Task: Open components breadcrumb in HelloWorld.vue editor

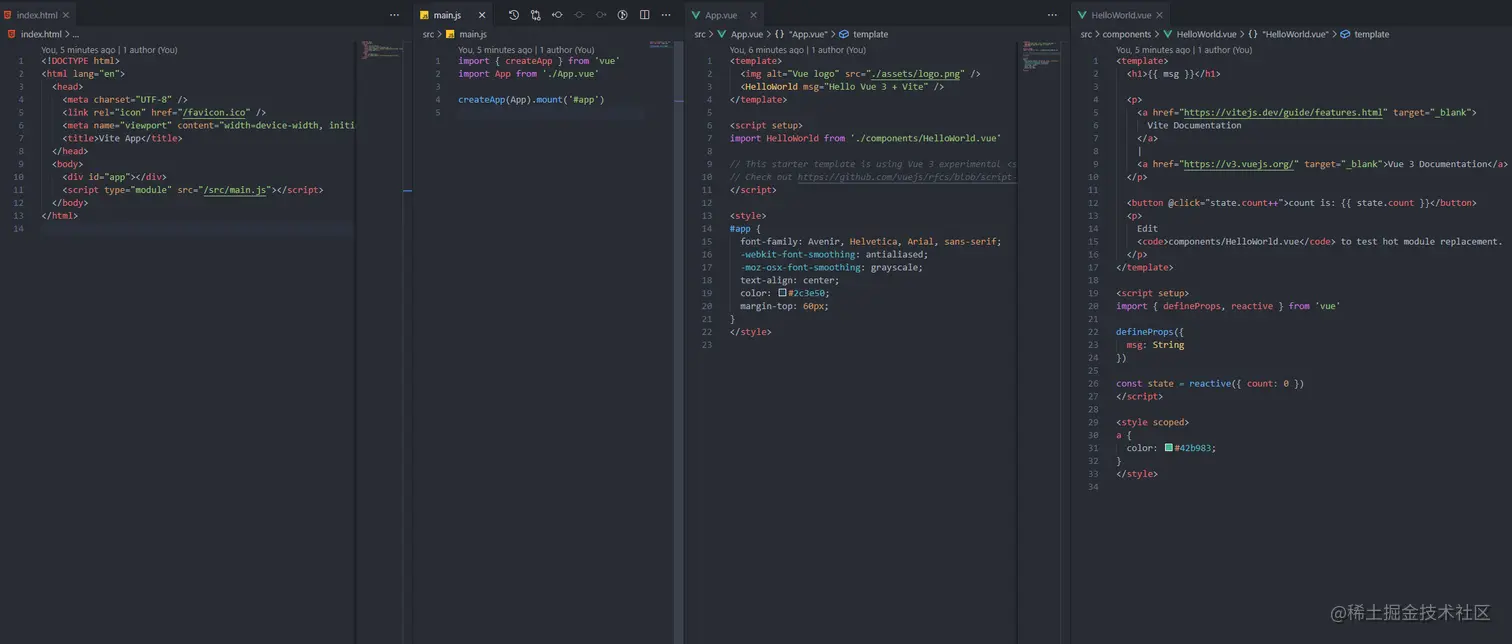Action: pos(1127,34)
